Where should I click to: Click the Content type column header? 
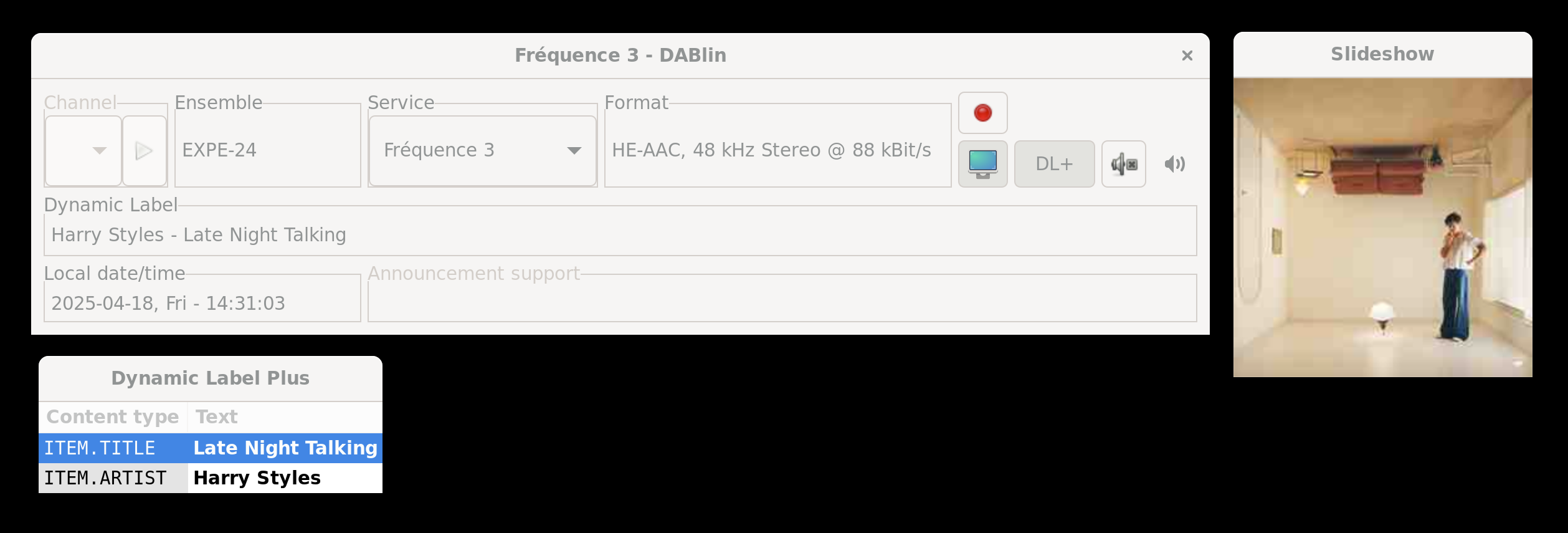(x=113, y=417)
